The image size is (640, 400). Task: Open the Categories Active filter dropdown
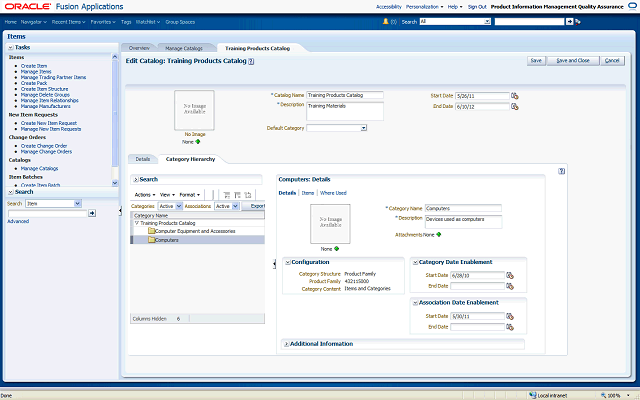179,206
